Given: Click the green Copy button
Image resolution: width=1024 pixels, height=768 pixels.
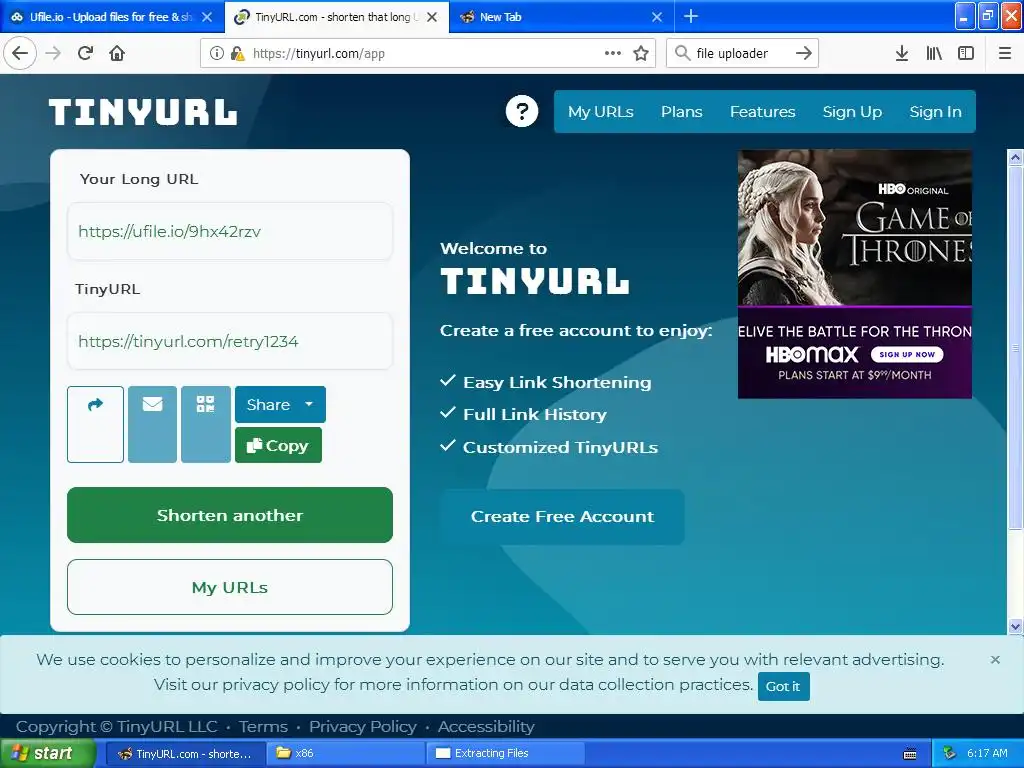Looking at the screenshot, I should 278,445.
